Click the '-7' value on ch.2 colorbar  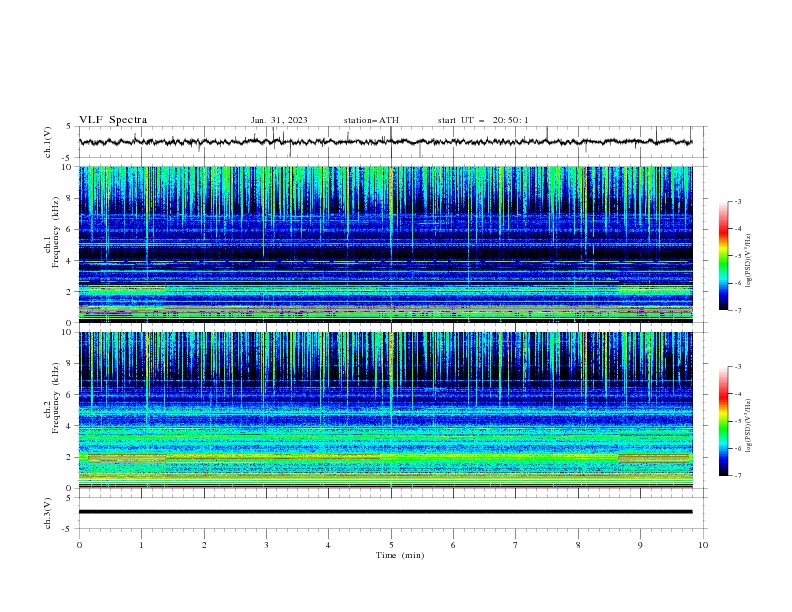[x=738, y=476]
